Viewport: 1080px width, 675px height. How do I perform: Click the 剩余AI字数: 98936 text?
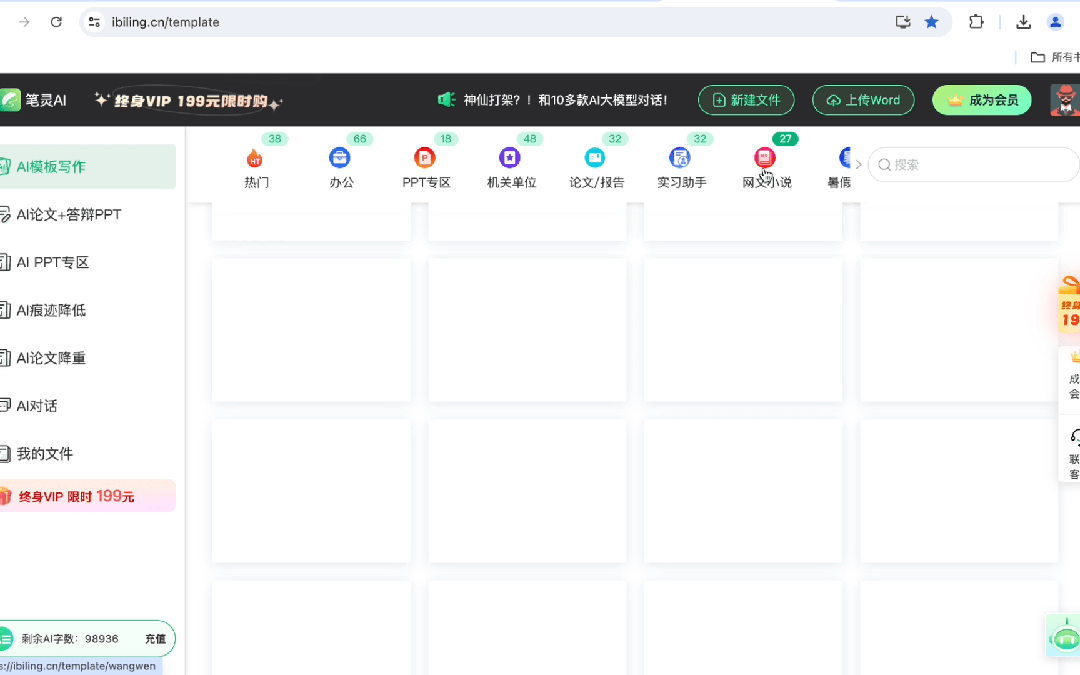70,639
